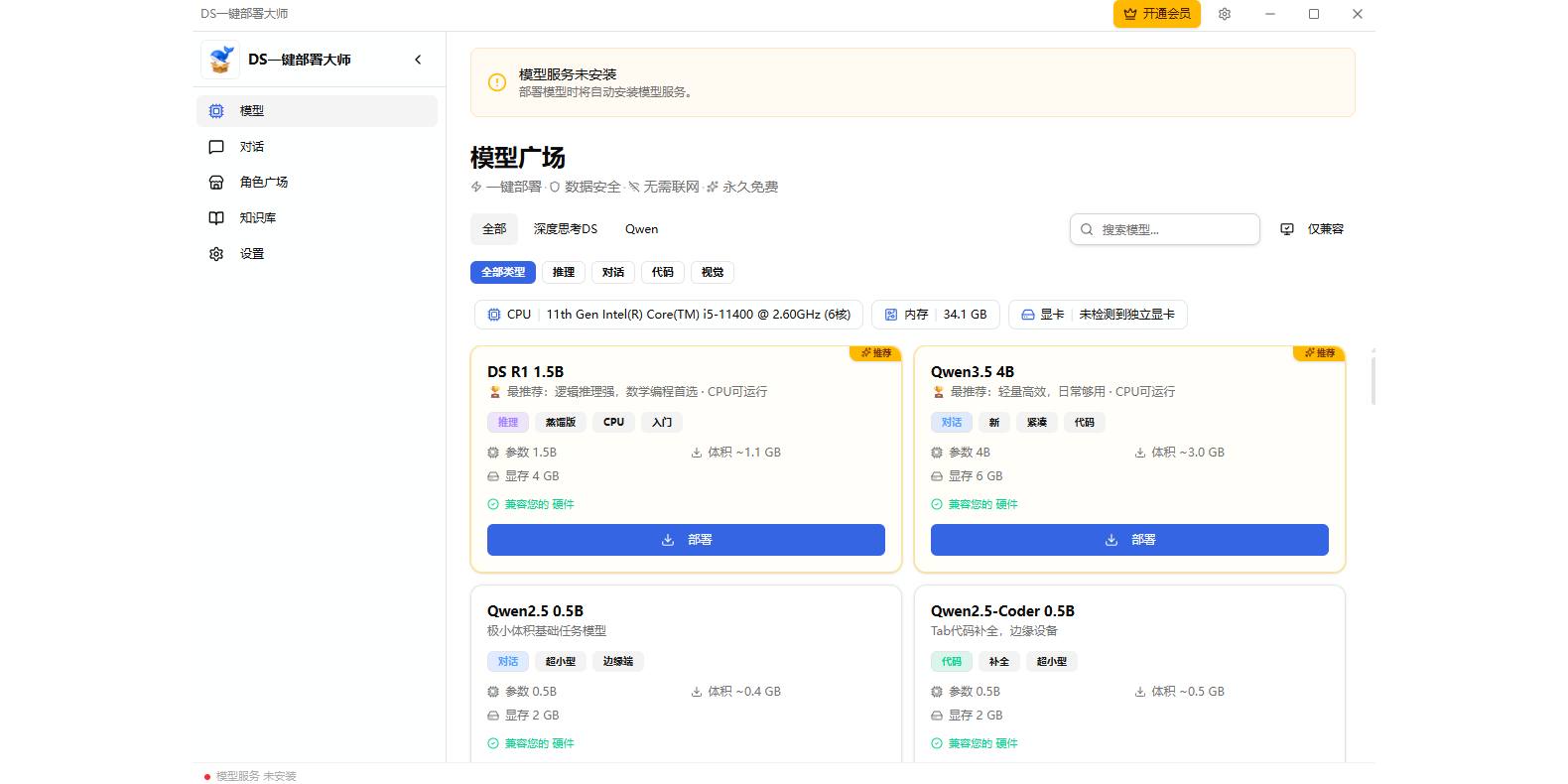Click the 34.1 GB memory value
Screen dimensions: 1568x784
(x=965, y=315)
